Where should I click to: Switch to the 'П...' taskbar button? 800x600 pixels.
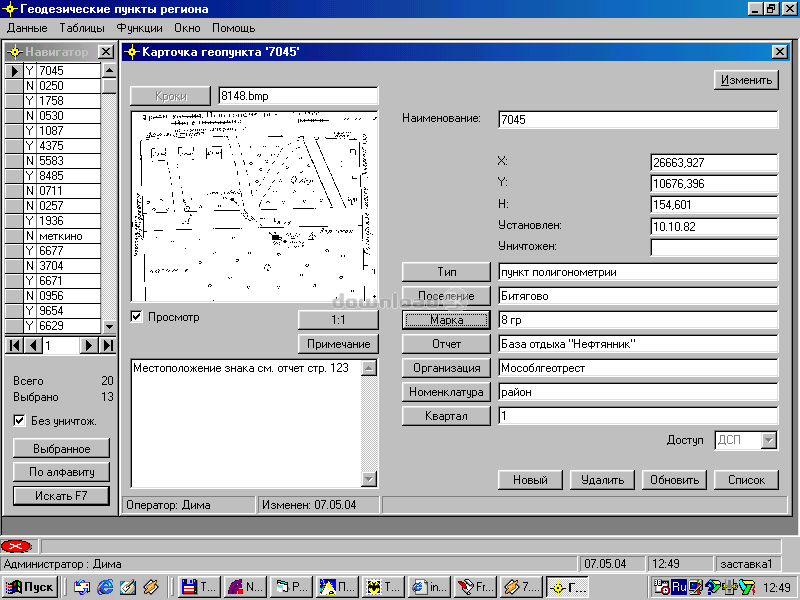point(337,587)
